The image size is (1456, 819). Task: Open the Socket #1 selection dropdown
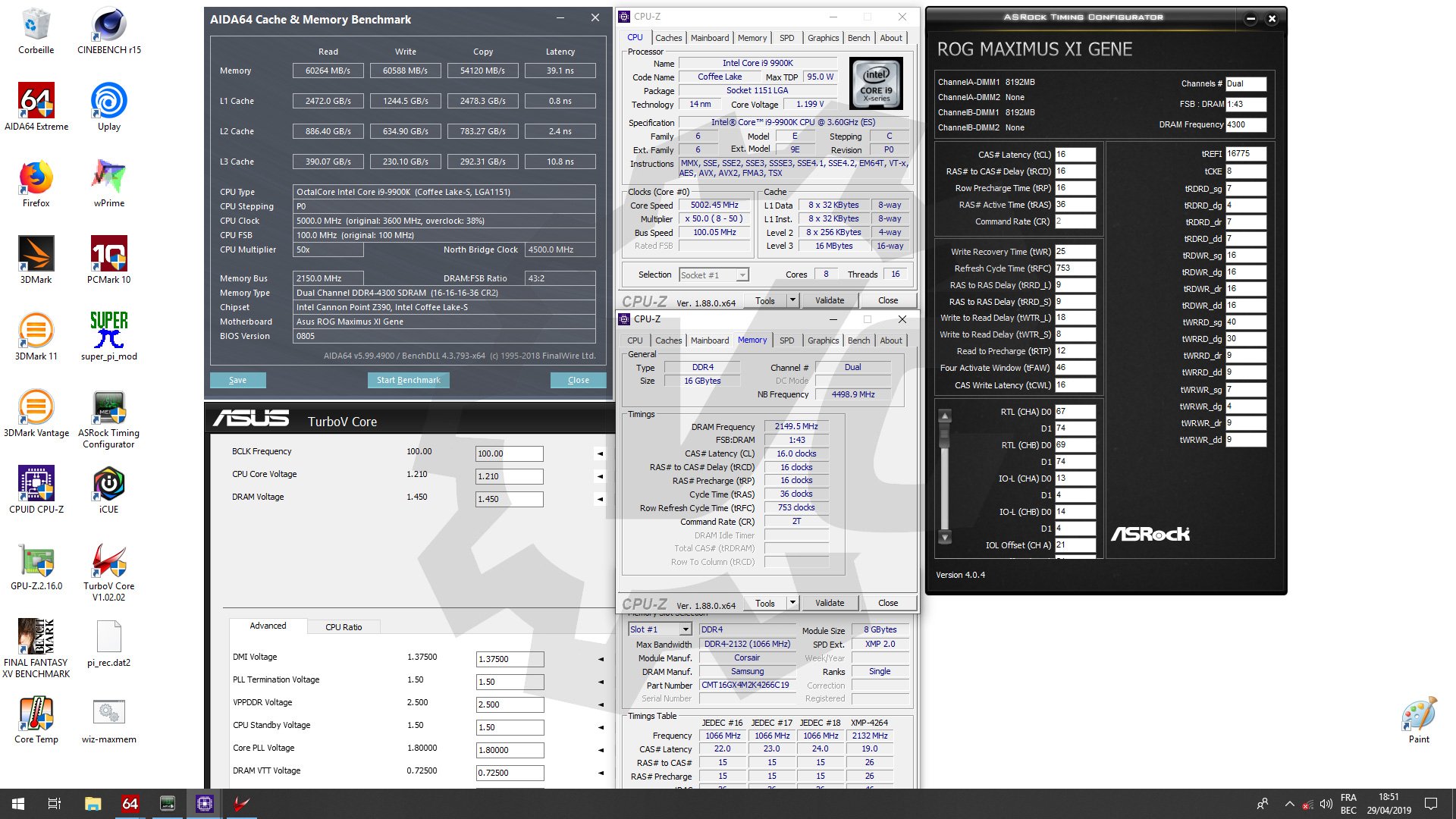(x=714, y=275)
